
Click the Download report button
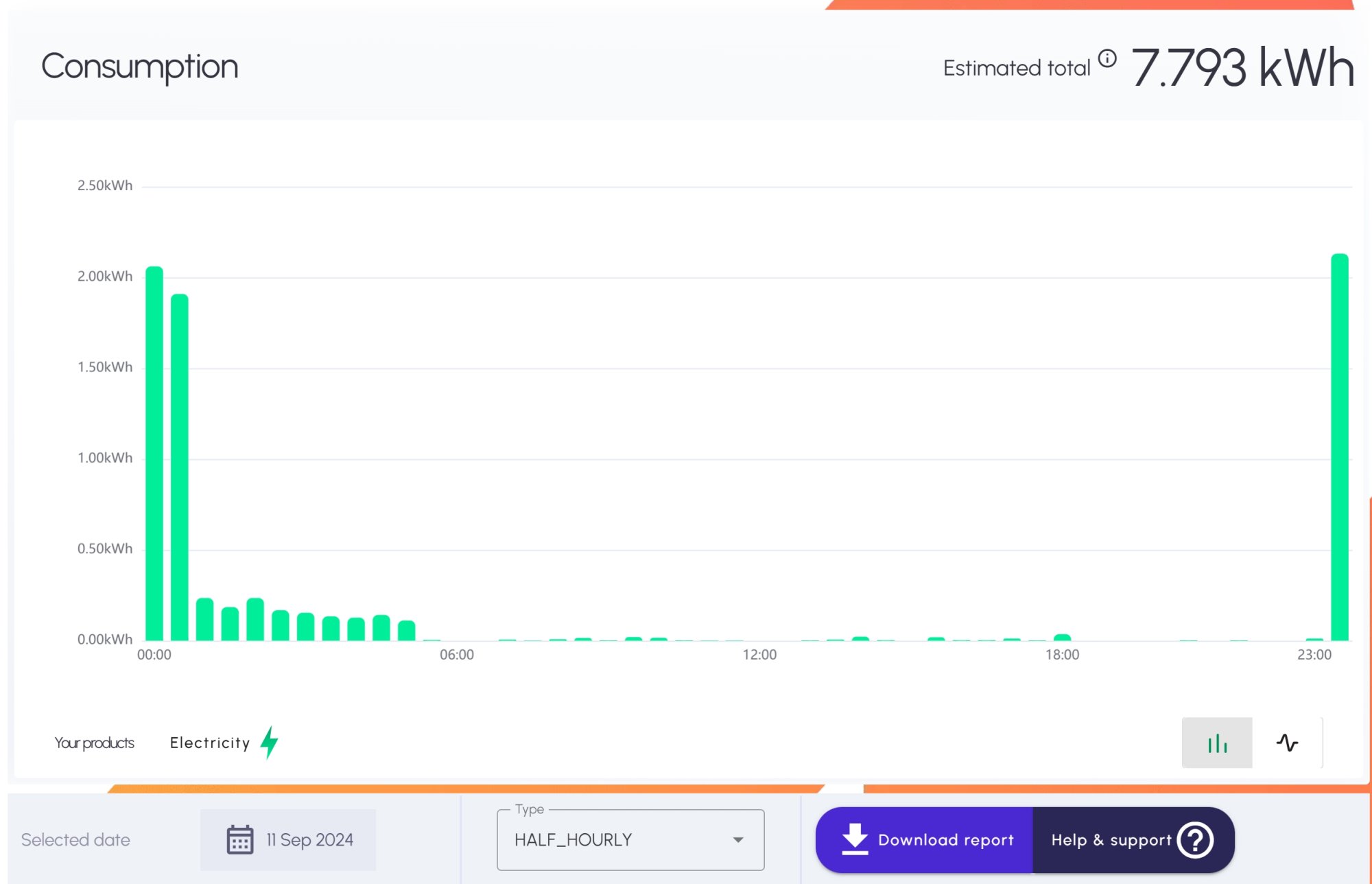pos(925,840)
